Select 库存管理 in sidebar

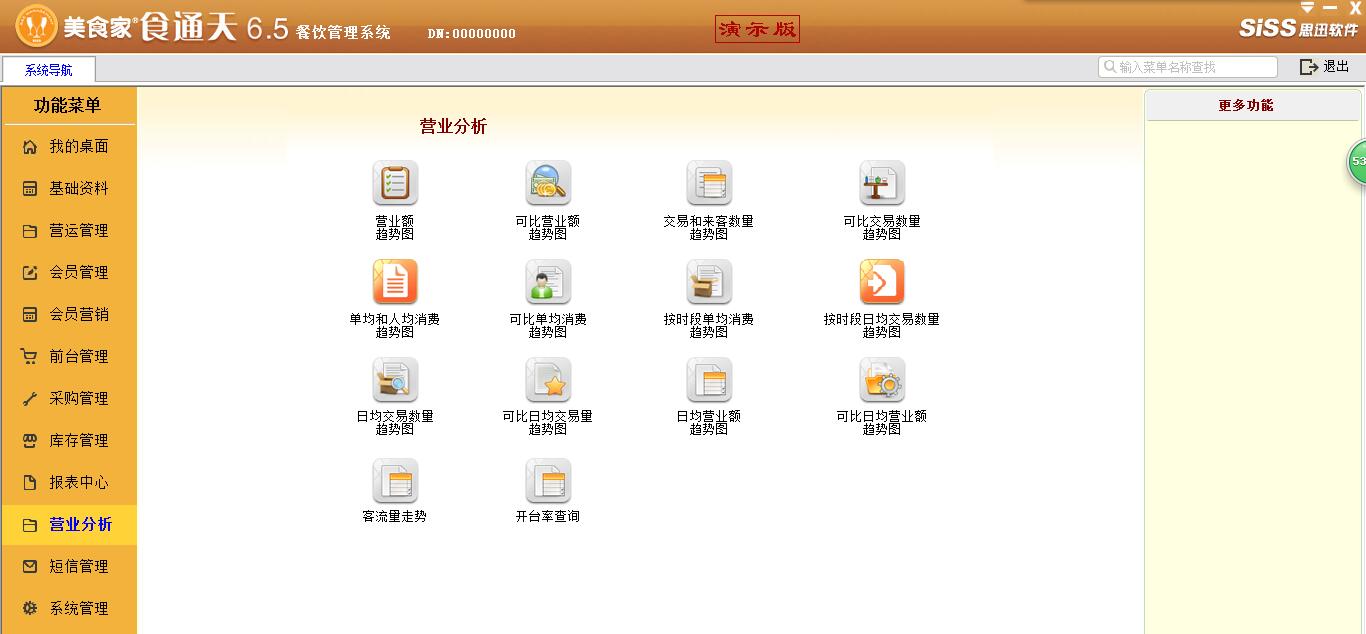tap(68, 441)
